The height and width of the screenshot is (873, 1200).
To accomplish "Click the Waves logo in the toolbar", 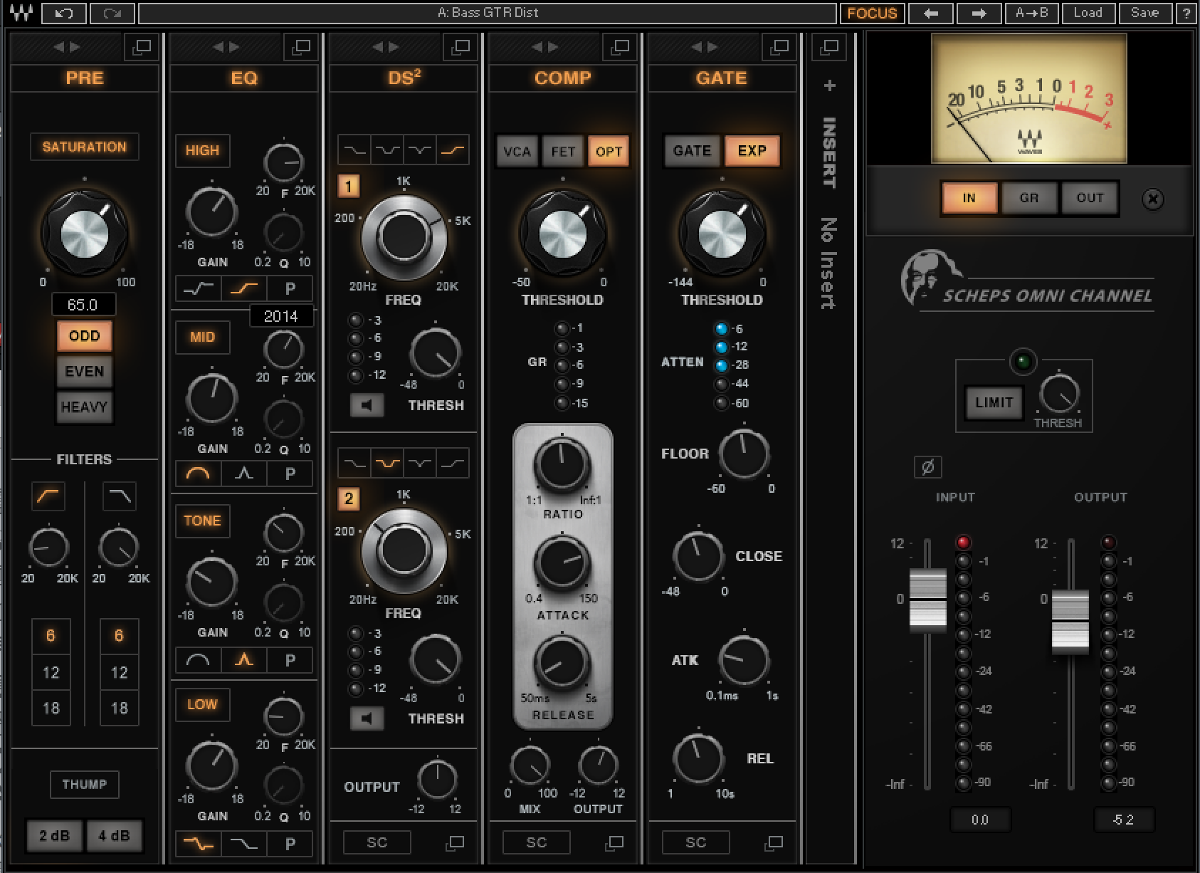I will [21, 13].
